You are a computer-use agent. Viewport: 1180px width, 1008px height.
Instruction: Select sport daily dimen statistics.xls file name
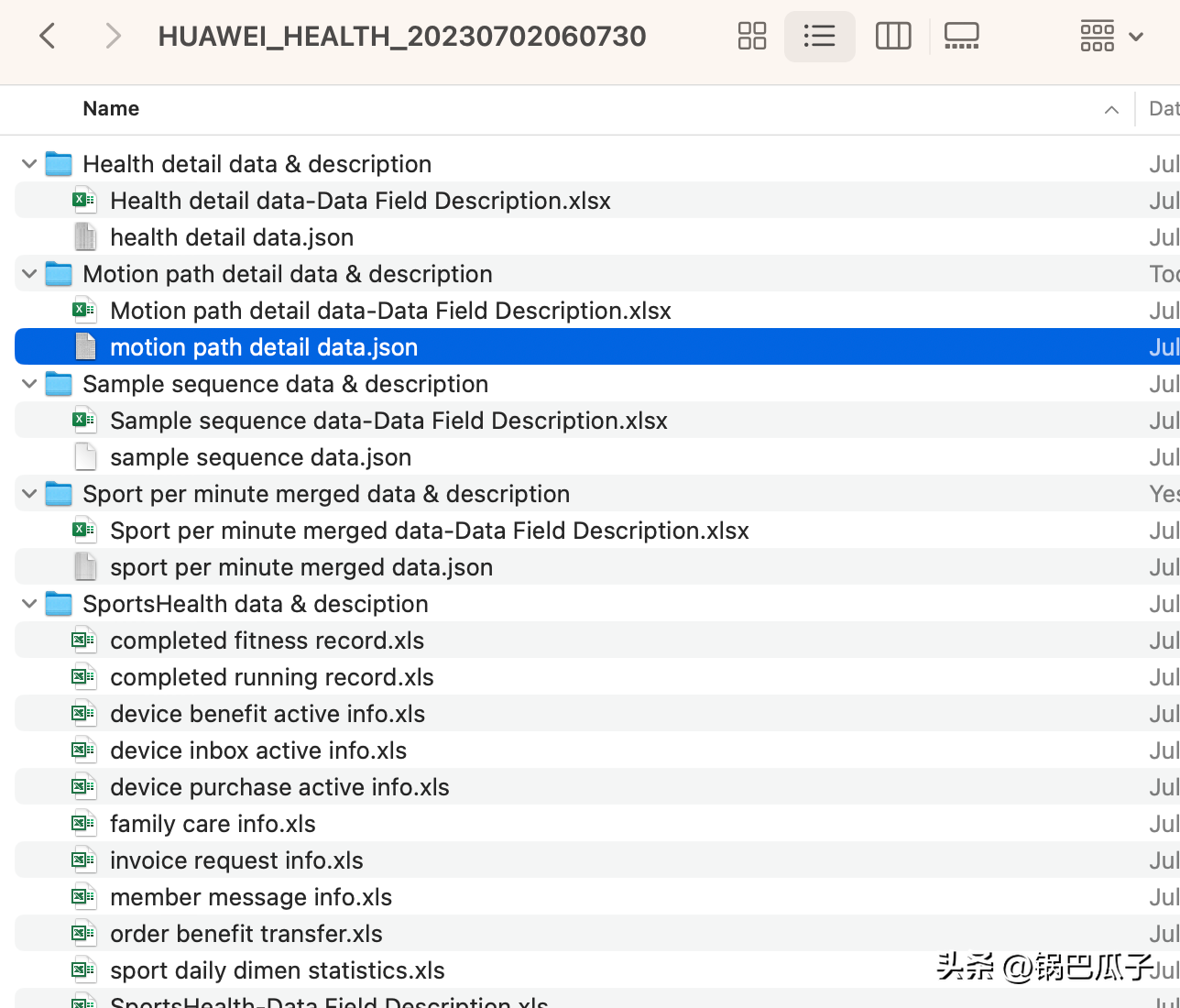(278, 970)
